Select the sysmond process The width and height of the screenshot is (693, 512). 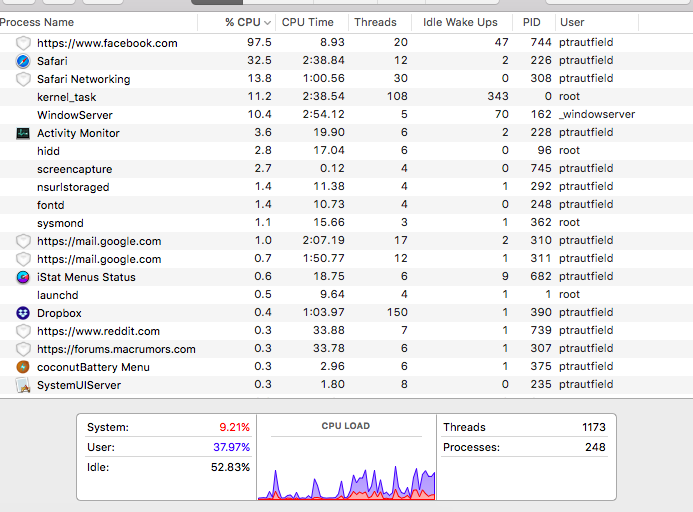[60, 223]
